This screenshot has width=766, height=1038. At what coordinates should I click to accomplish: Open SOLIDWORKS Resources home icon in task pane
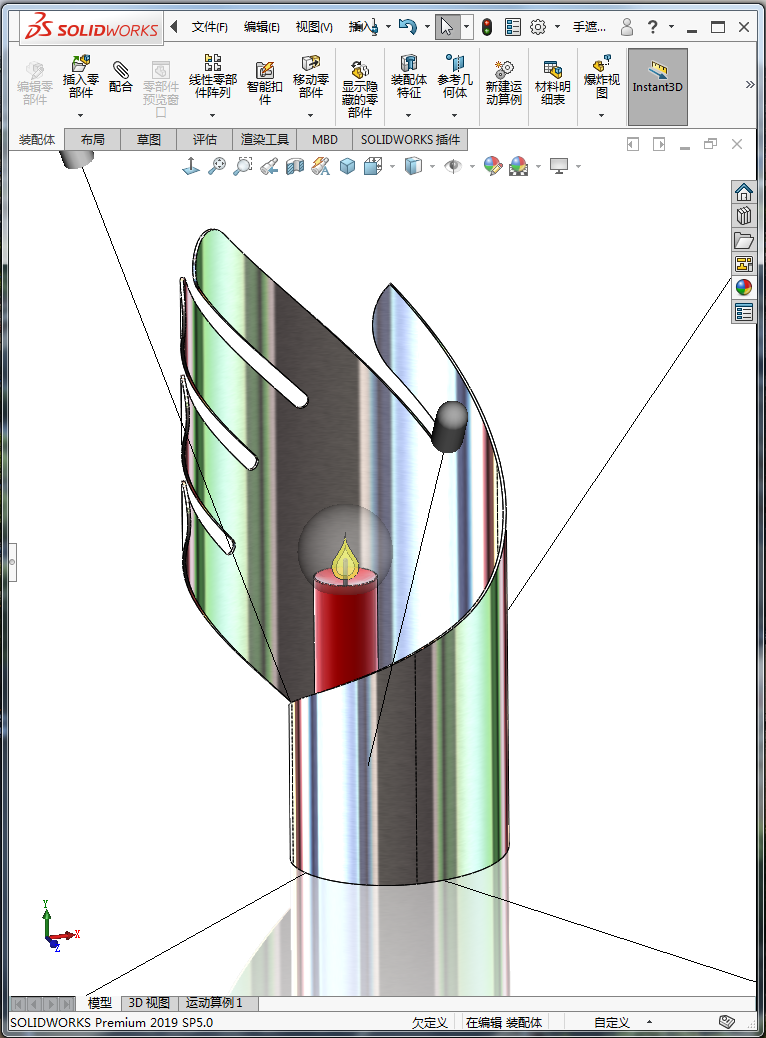(743, 192)
